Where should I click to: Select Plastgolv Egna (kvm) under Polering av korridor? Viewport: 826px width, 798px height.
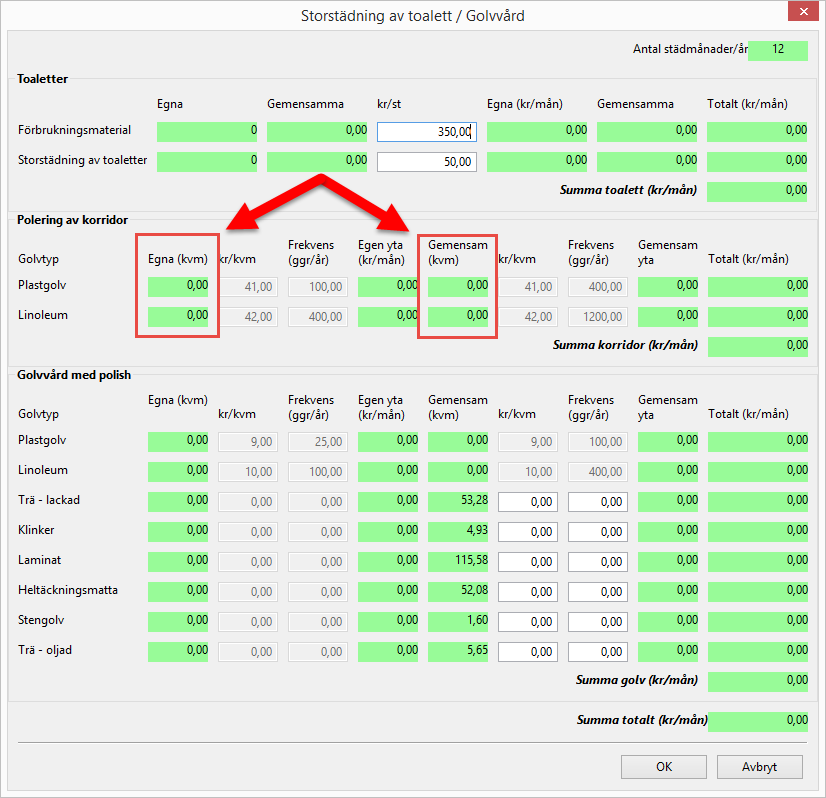pos(178,286)
